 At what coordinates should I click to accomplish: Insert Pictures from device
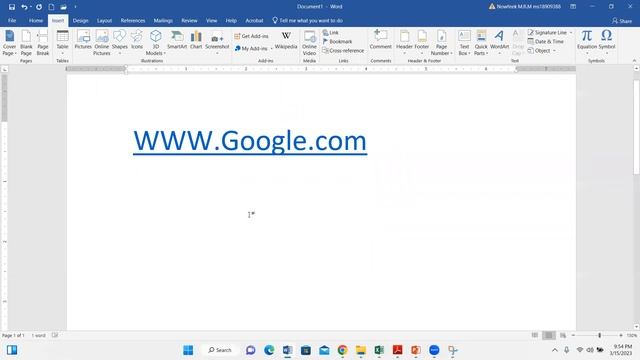coord(83,40)
